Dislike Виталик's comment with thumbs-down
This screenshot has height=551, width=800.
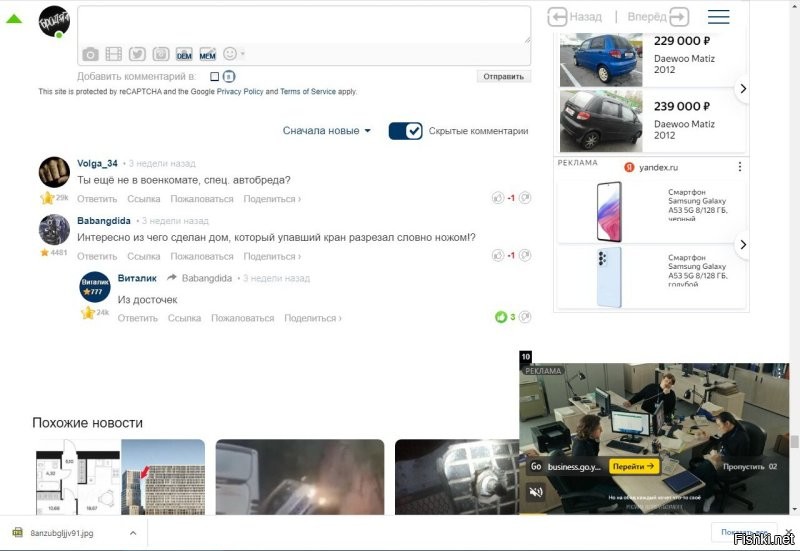tap(525, 317)
